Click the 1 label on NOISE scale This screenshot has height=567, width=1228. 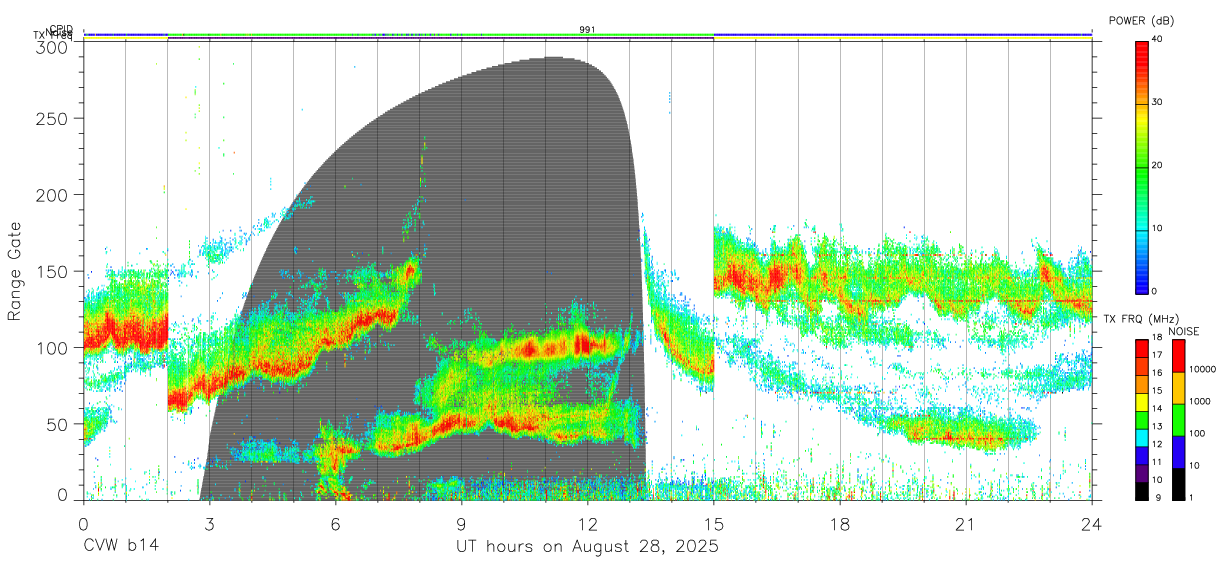click(x=1193, y=497)
